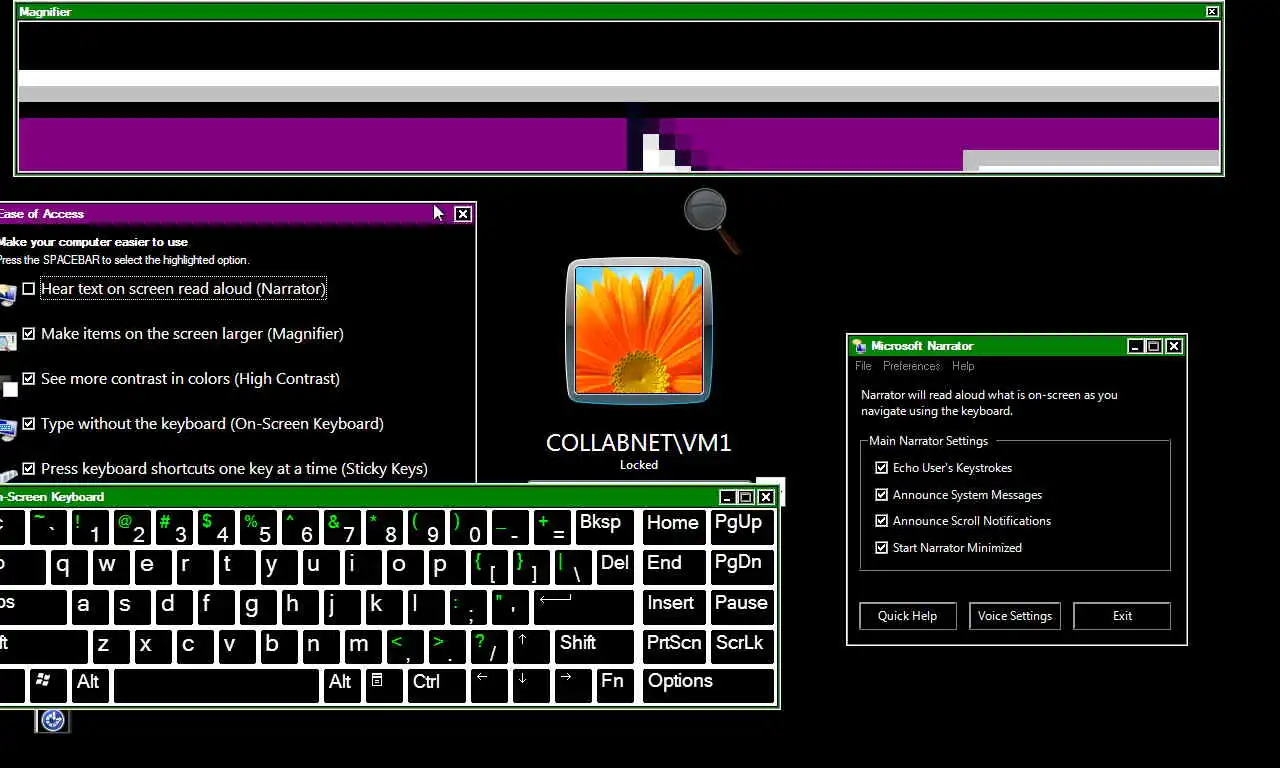1280x768 pixels.
Task: Click the COLLABNET\VM1 user name text
Action: (x=639, y=442)
